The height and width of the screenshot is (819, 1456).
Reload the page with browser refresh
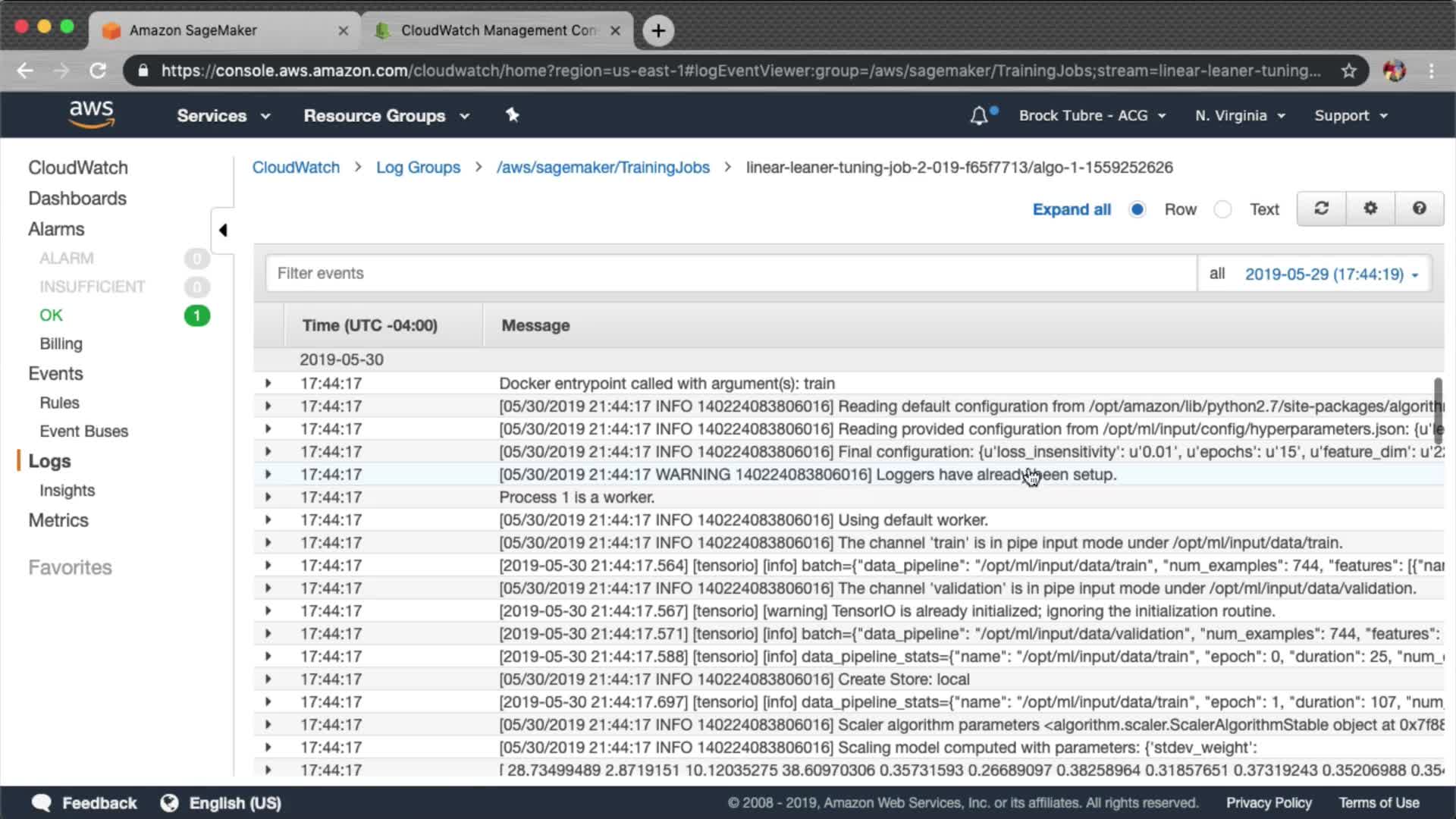click(98, 71)
